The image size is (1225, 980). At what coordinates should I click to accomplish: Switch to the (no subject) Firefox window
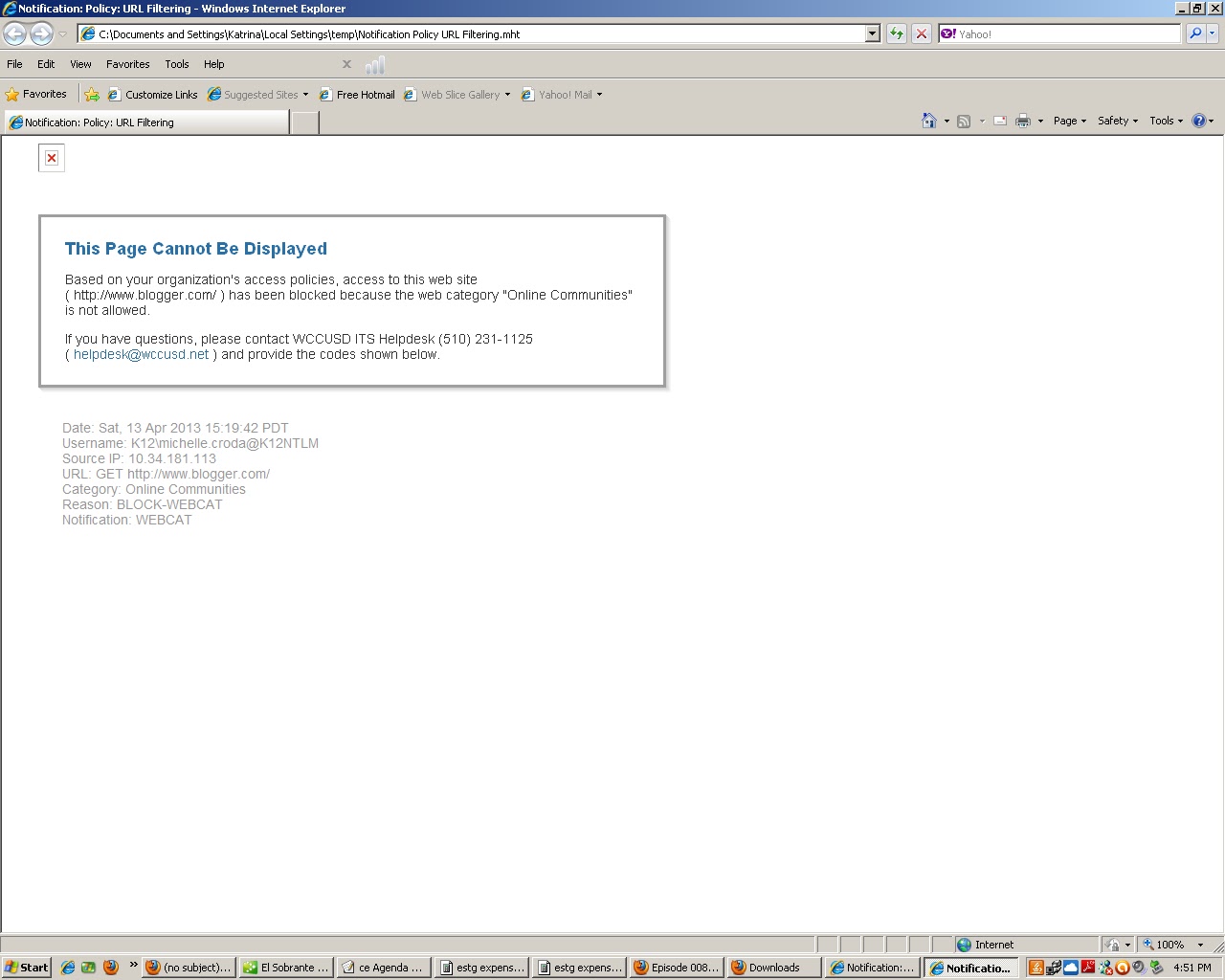coord(189,968)
